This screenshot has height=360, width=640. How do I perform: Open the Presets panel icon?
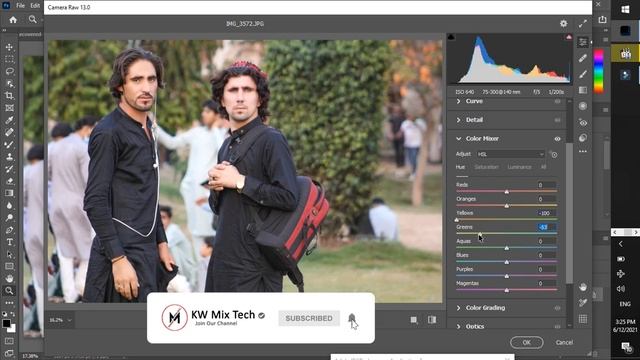click(583, 138)
